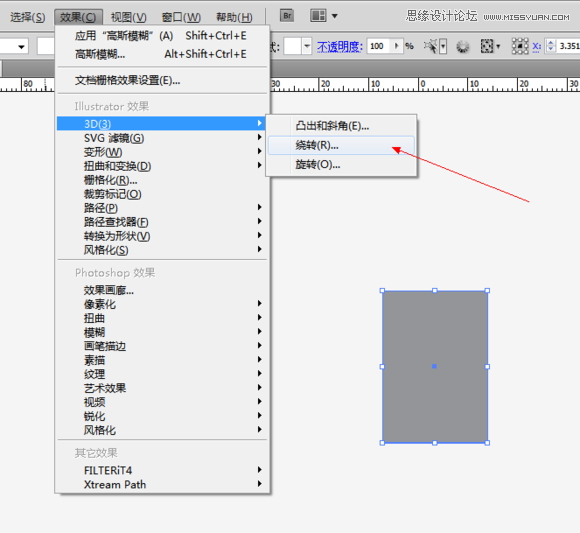Expand the FILTERiT4 plugin submenu
Image resolution: width=580 pixels, height=533 pixels.
[x=162, y=470]
